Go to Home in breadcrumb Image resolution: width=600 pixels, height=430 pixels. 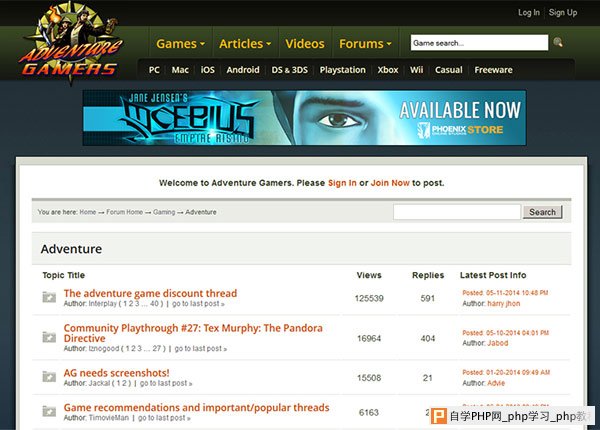(x=88, y=212)
